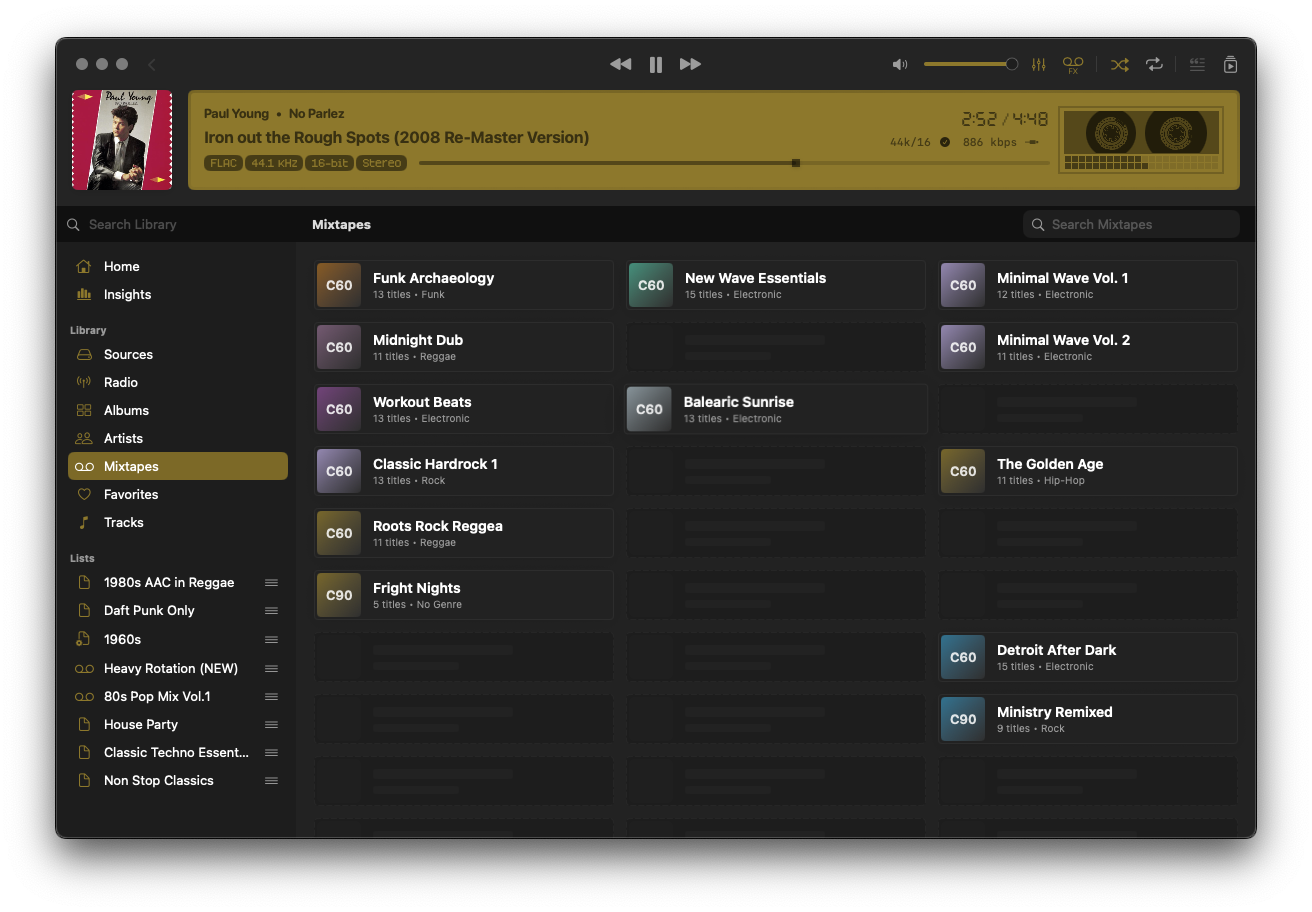
Task: Toggle repeat mode
Action: (x=1154, y=64)
